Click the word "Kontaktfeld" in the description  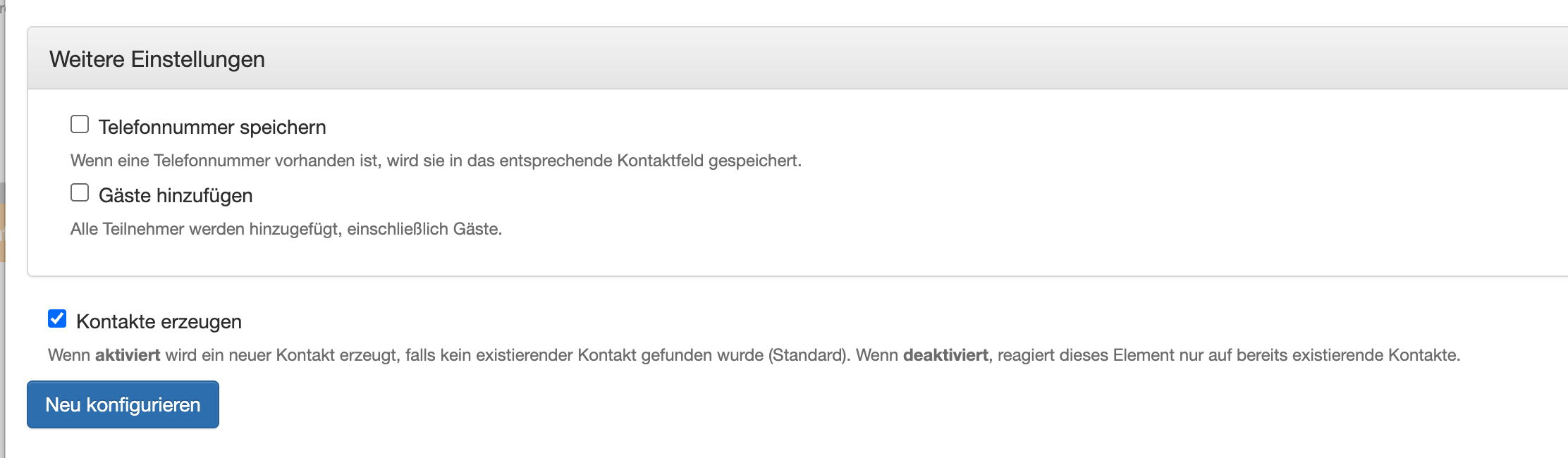pyautogui.click(x=660, y=161)
